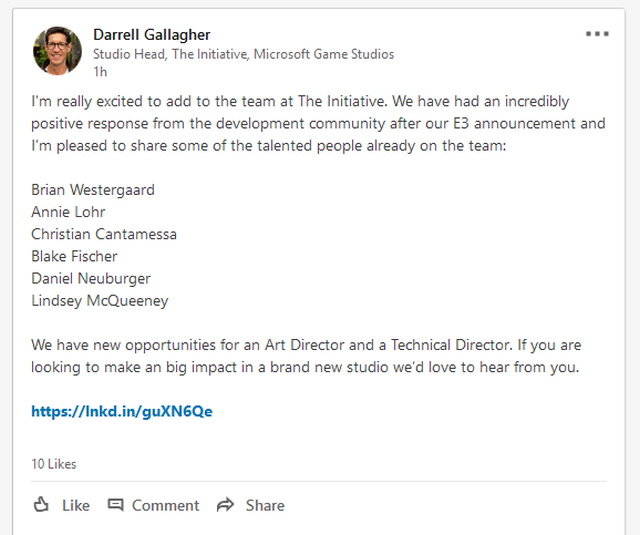View the 10 Likes reactions list
This screenshot has width=640, height=535.
tap(54, 464)
